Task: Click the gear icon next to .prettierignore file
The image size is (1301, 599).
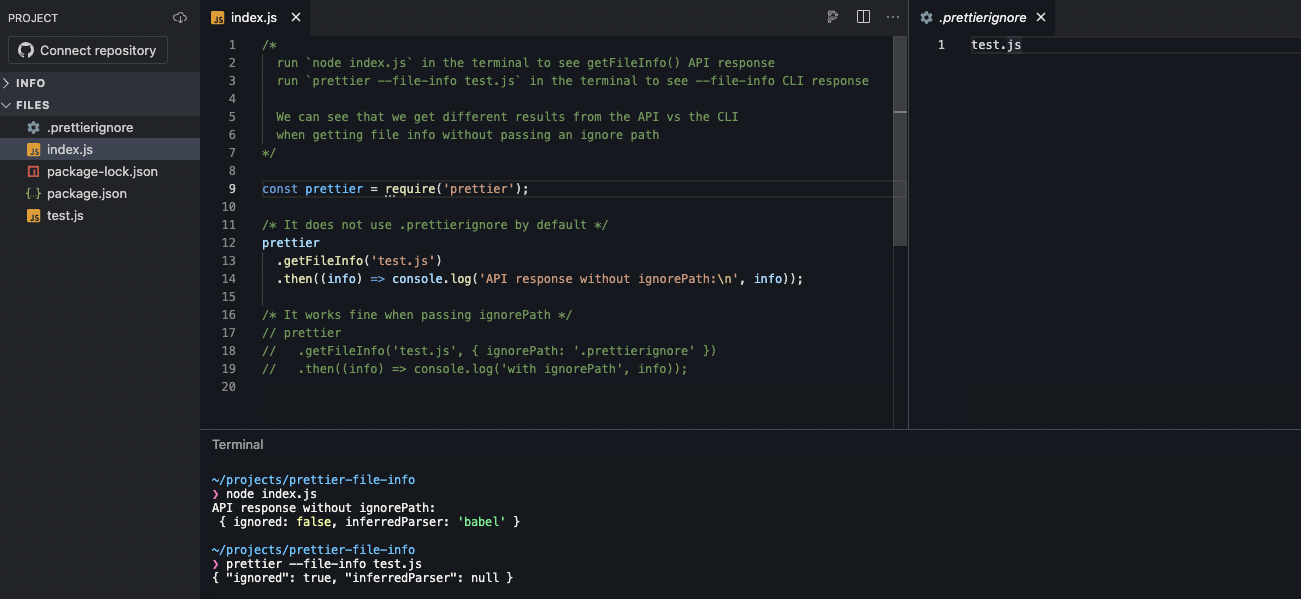Action: coord(33,127)
